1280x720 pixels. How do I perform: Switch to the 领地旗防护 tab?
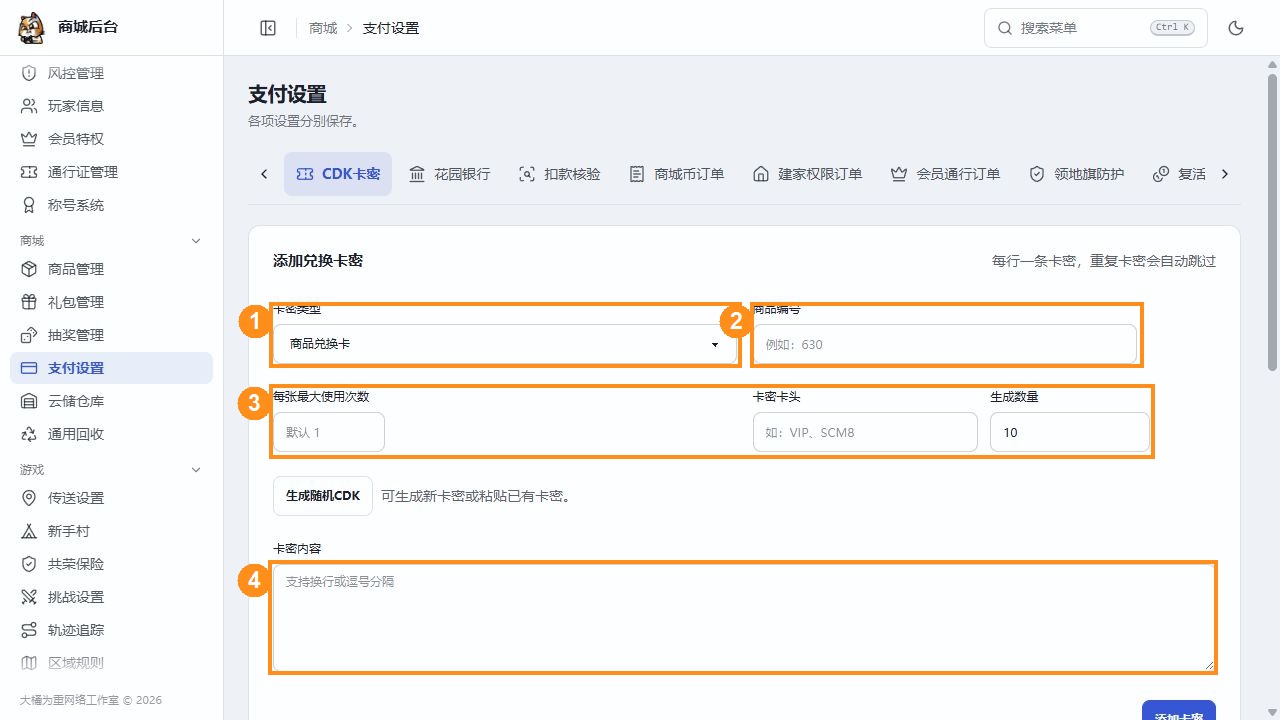1076,174
